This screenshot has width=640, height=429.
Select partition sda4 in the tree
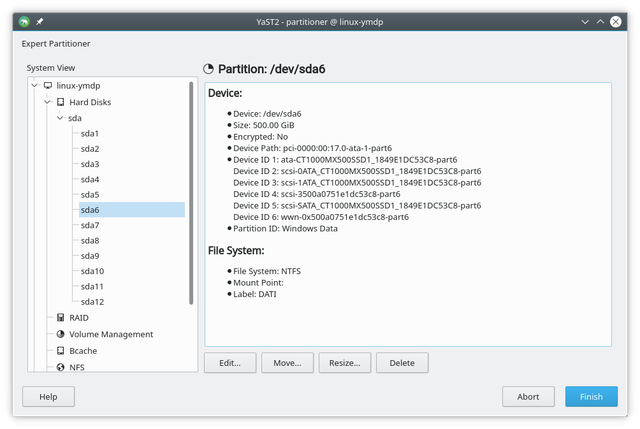90,179
